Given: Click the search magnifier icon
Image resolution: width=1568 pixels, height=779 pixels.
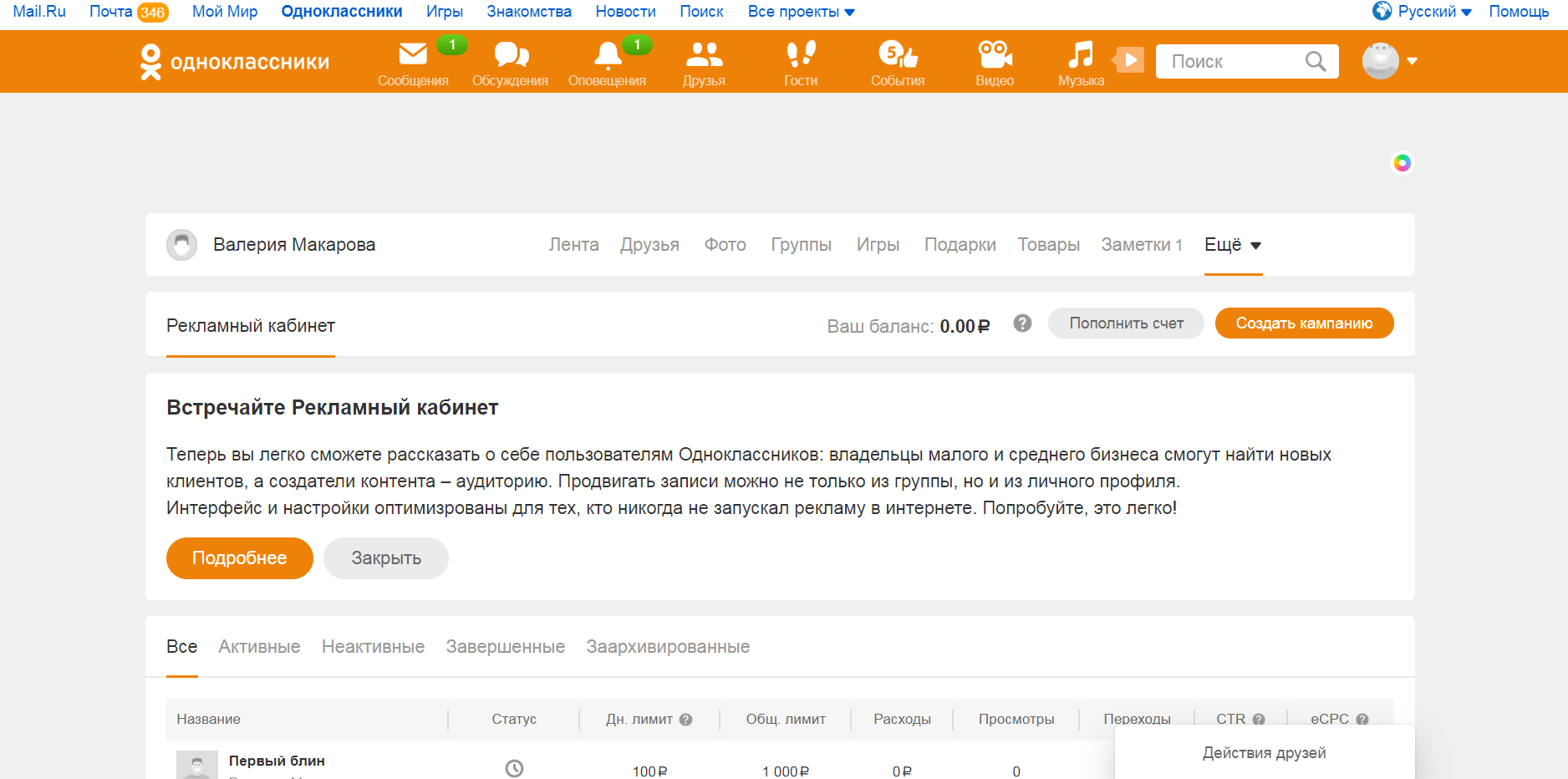Looking at the screenshot, I should pos(1315,61).
